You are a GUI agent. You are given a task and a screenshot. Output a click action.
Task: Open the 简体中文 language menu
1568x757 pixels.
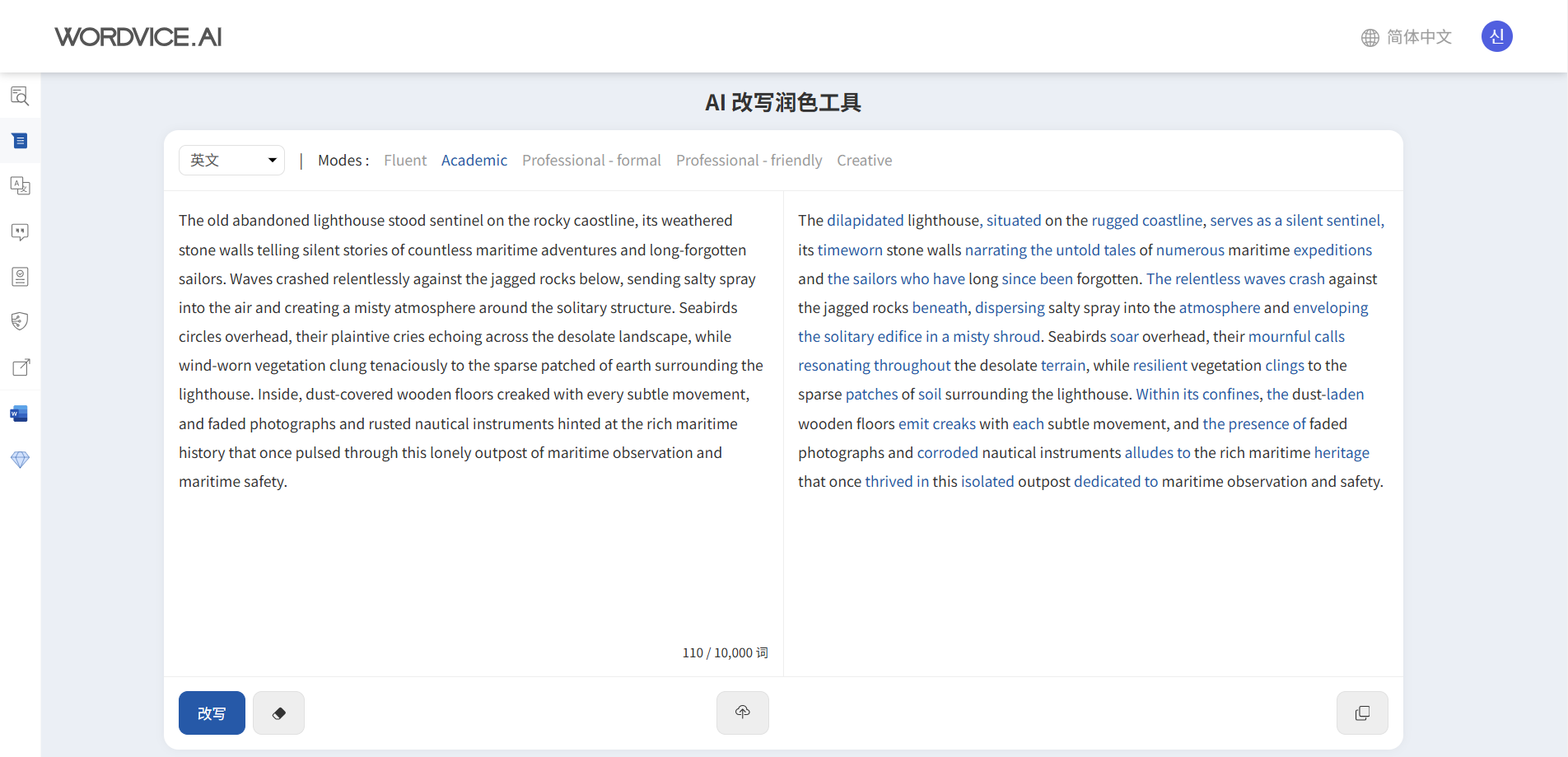coord(1406,36)
